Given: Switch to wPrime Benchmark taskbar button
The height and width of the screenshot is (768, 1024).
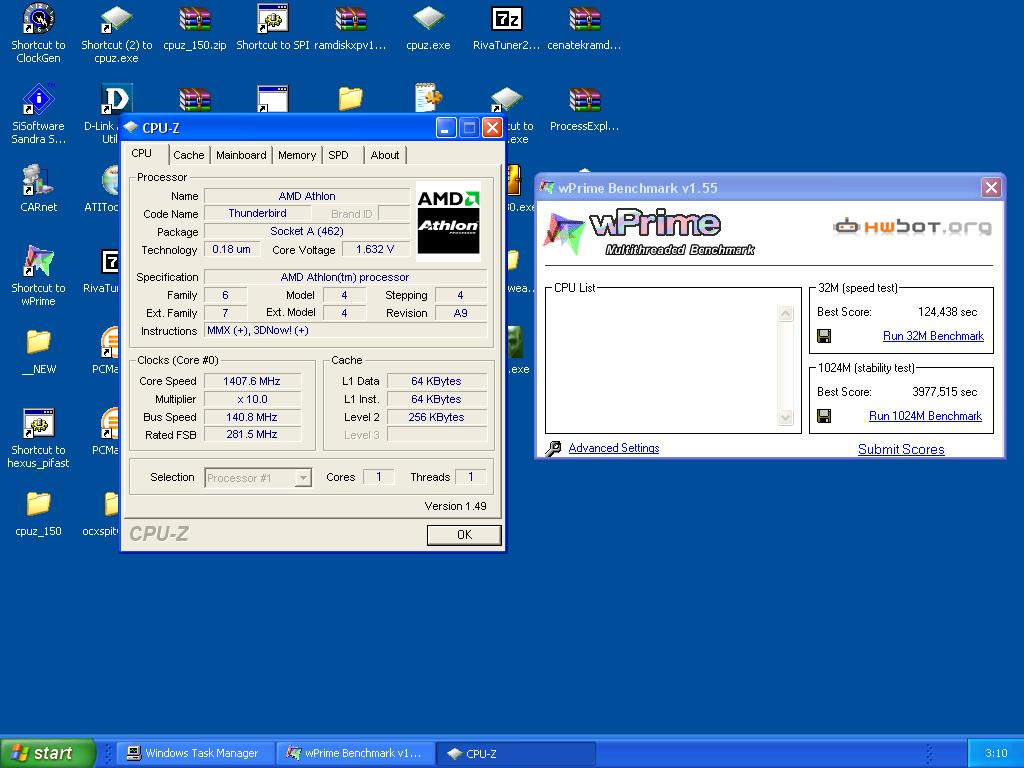Looking at the screenshot, I should coord(355,753).
